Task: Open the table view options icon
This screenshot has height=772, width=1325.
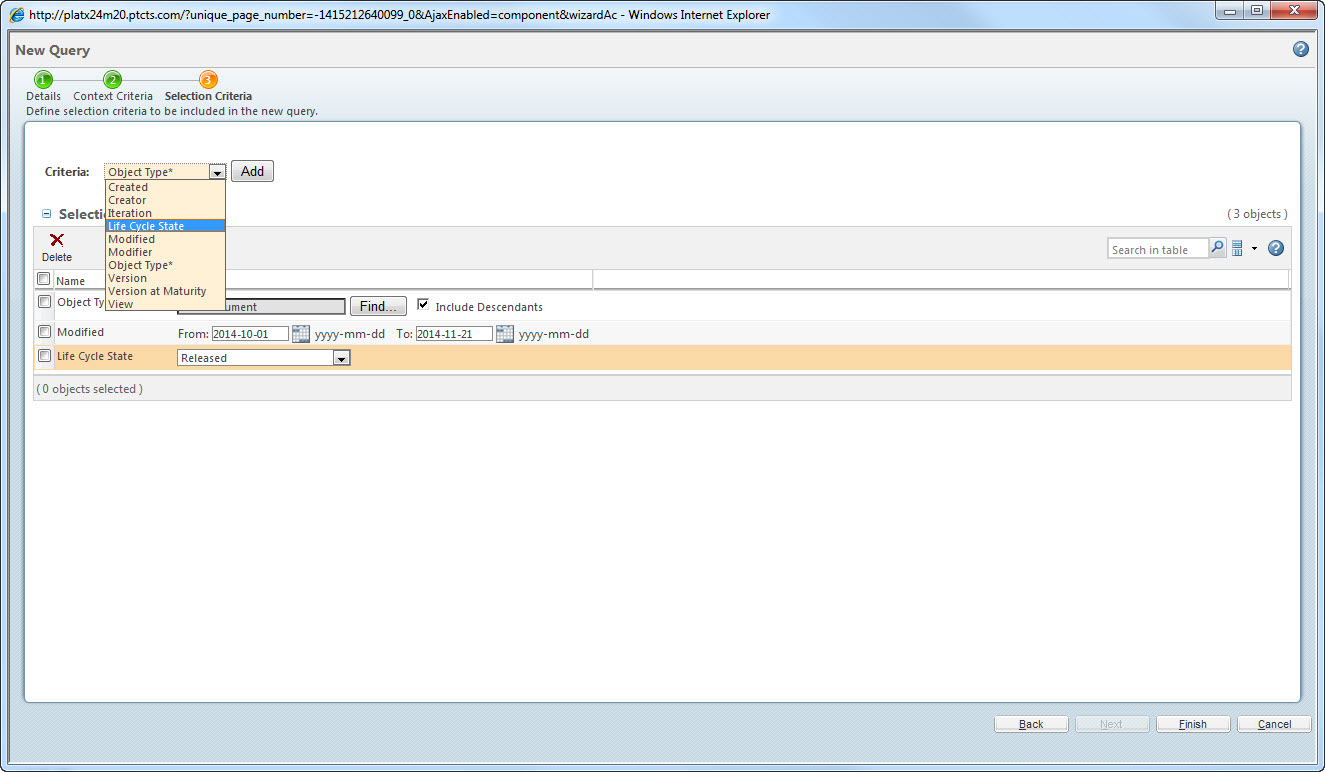Action: click(x=1237, y=248)
